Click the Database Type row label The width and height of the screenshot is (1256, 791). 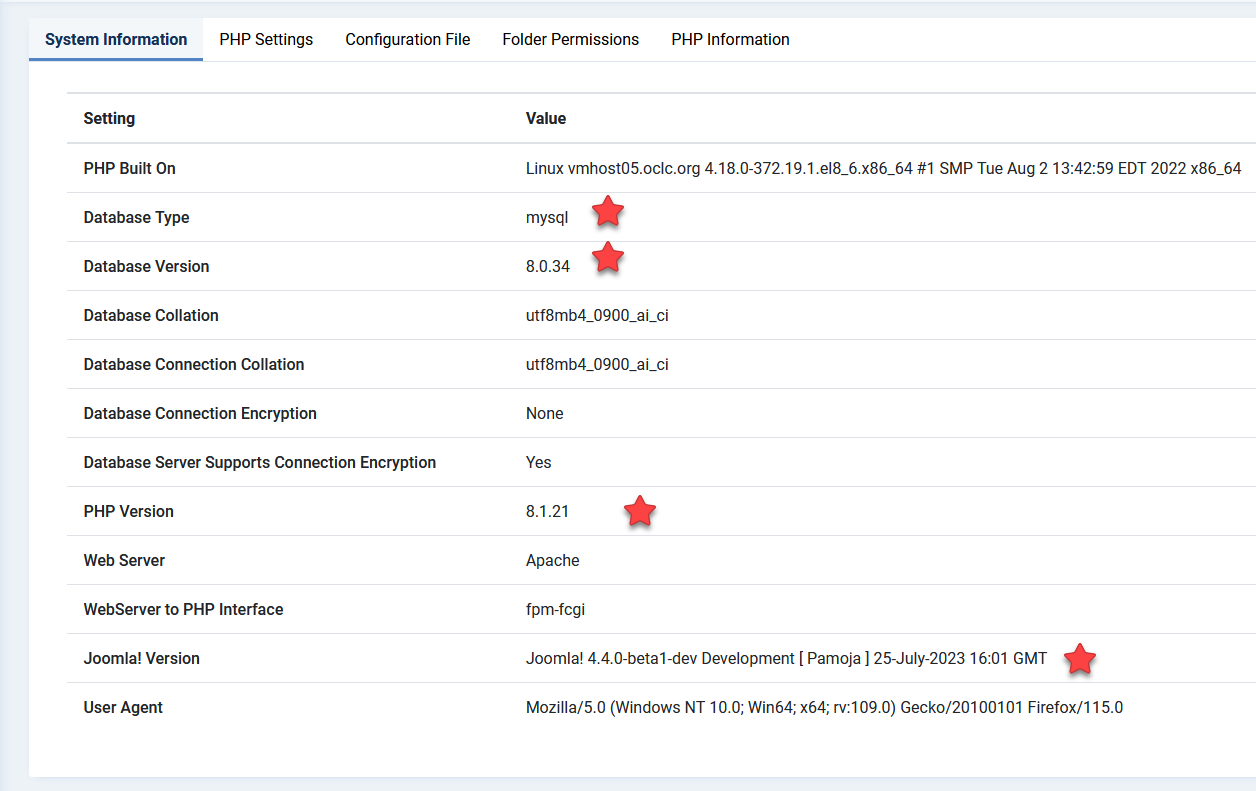[136, 217]
